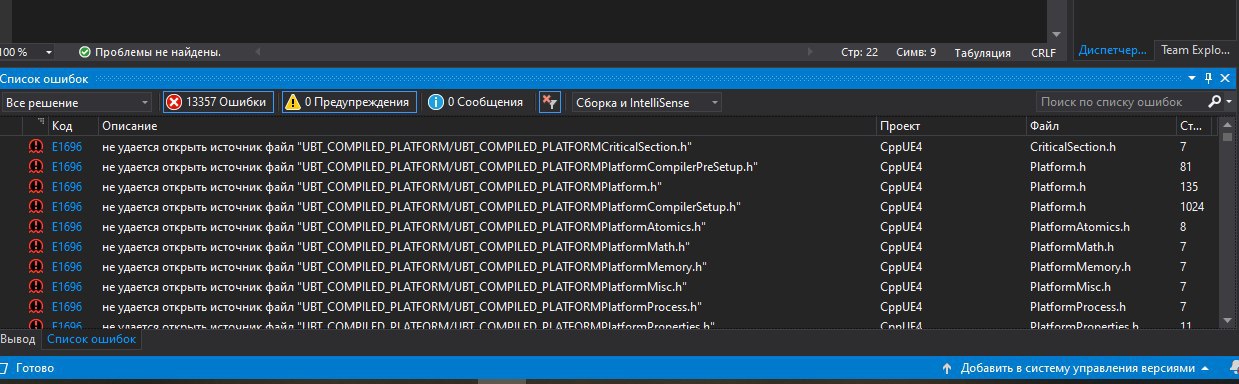Switch to the Team Explo... tab
1239x384 pixels.
click(x=1197, y=51)
